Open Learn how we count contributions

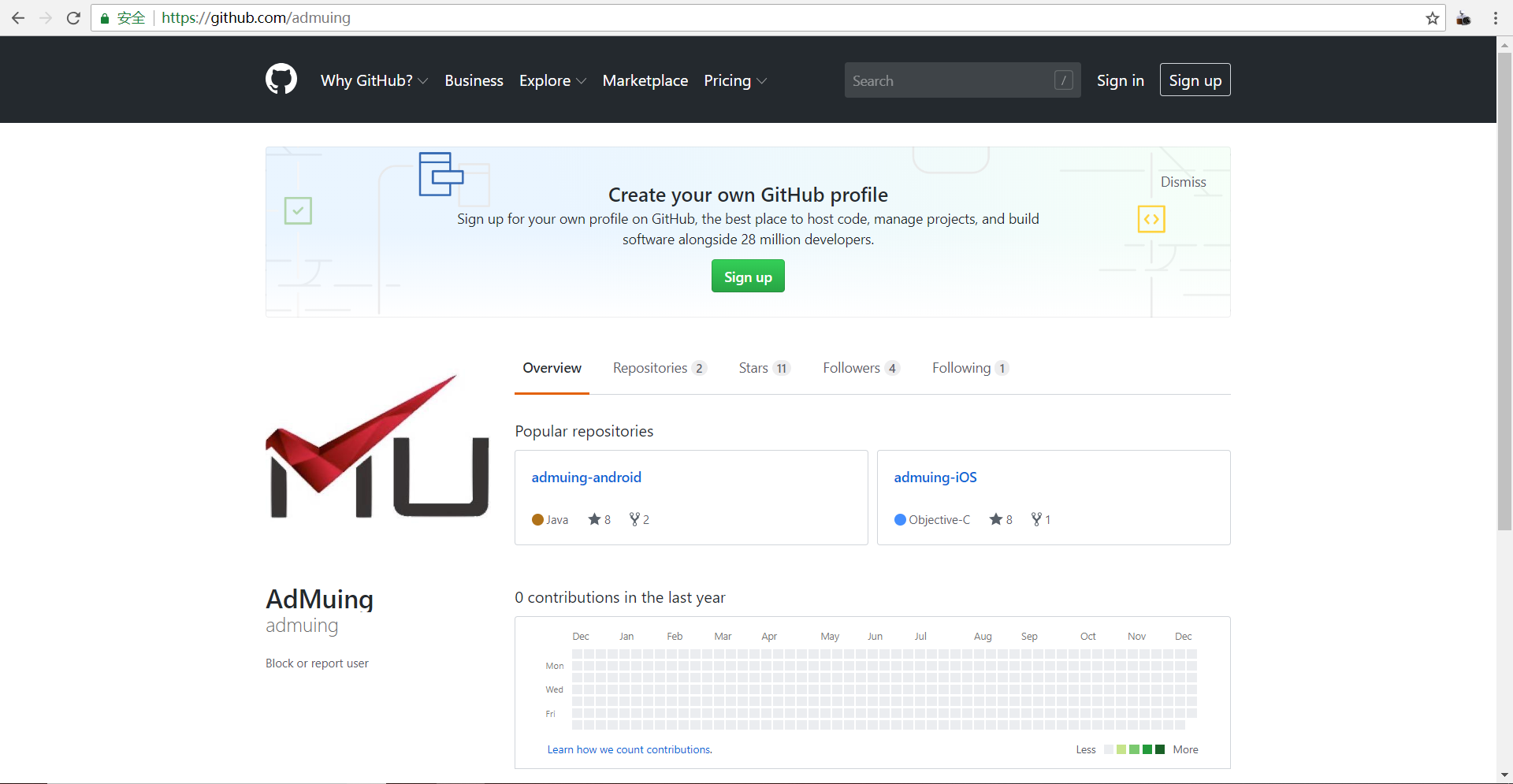[630, 749]
